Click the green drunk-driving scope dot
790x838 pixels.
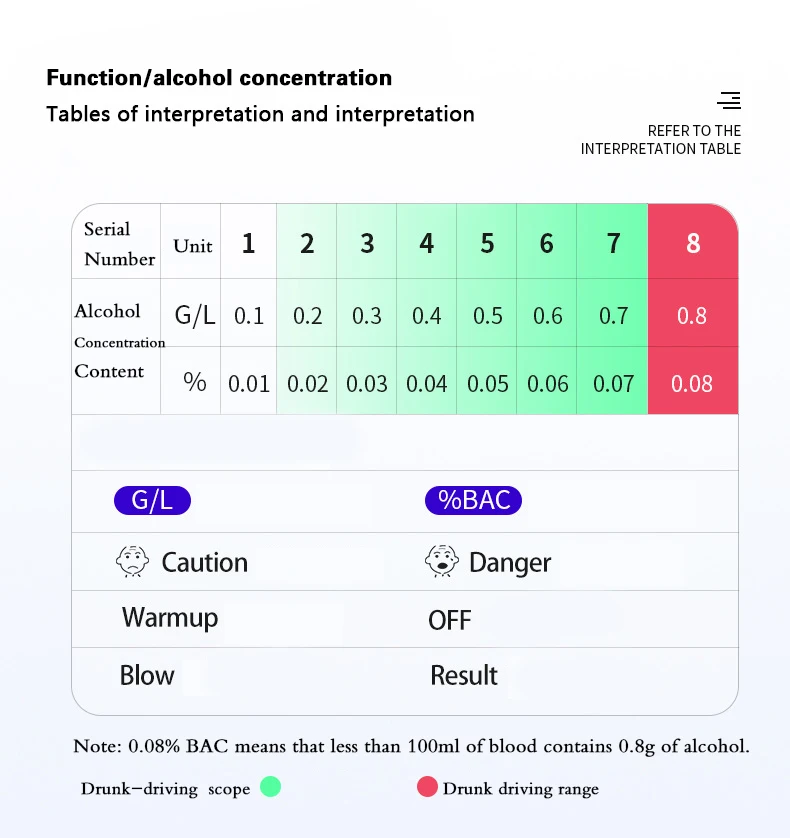(x=270, y=787)
